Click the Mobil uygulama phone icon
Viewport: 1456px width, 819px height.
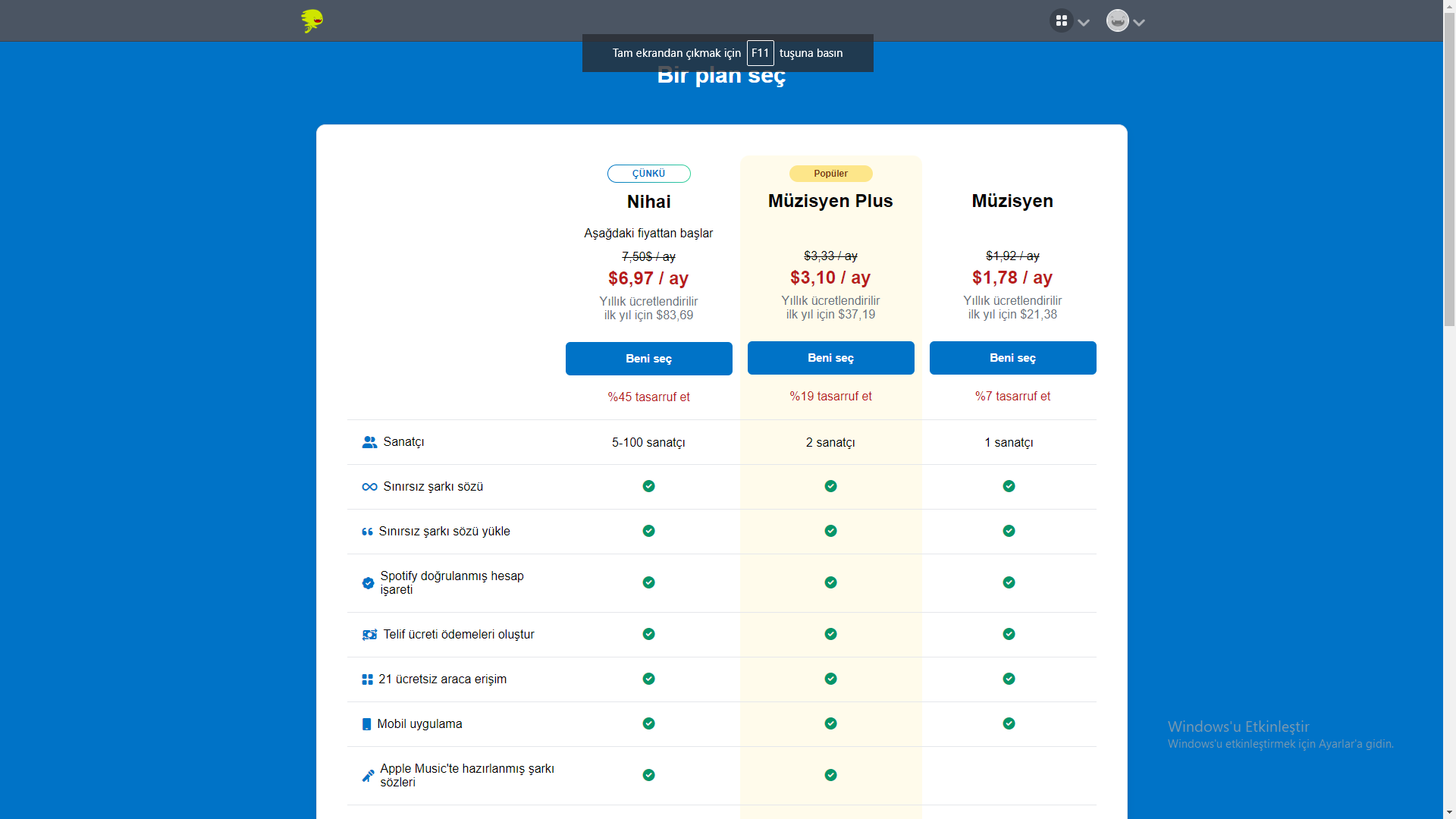pos(366,724)
